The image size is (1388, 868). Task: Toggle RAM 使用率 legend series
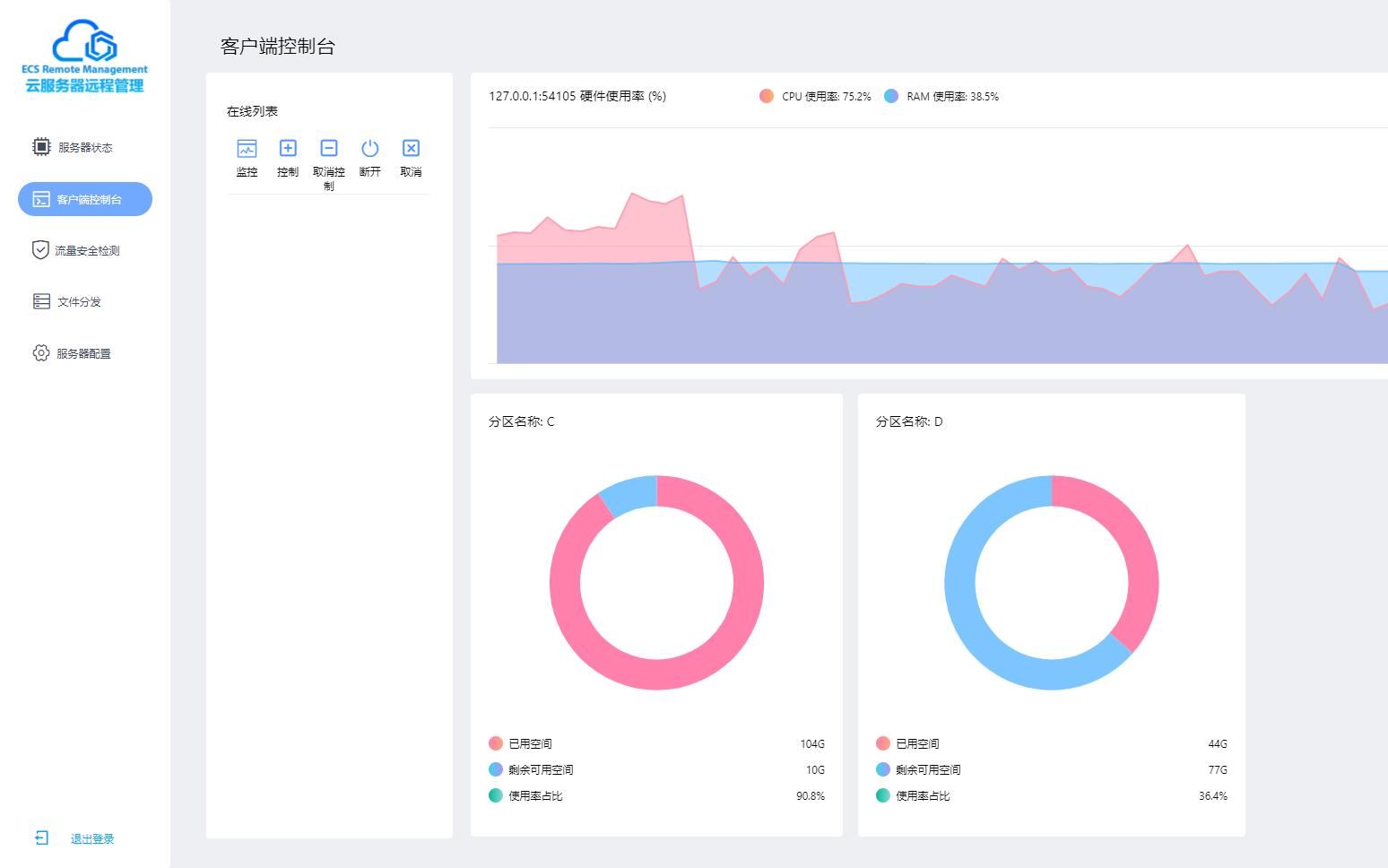click(x=941, y=96)
